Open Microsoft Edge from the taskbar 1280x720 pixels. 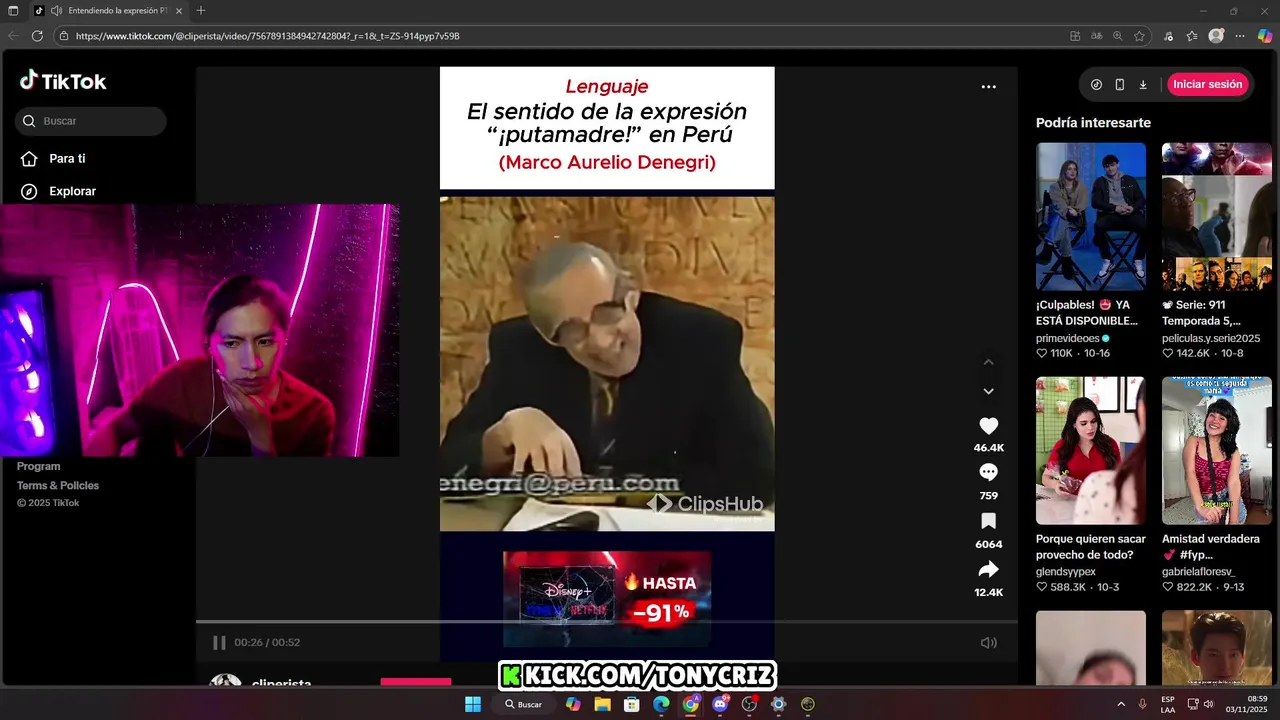tap(661, 704)
